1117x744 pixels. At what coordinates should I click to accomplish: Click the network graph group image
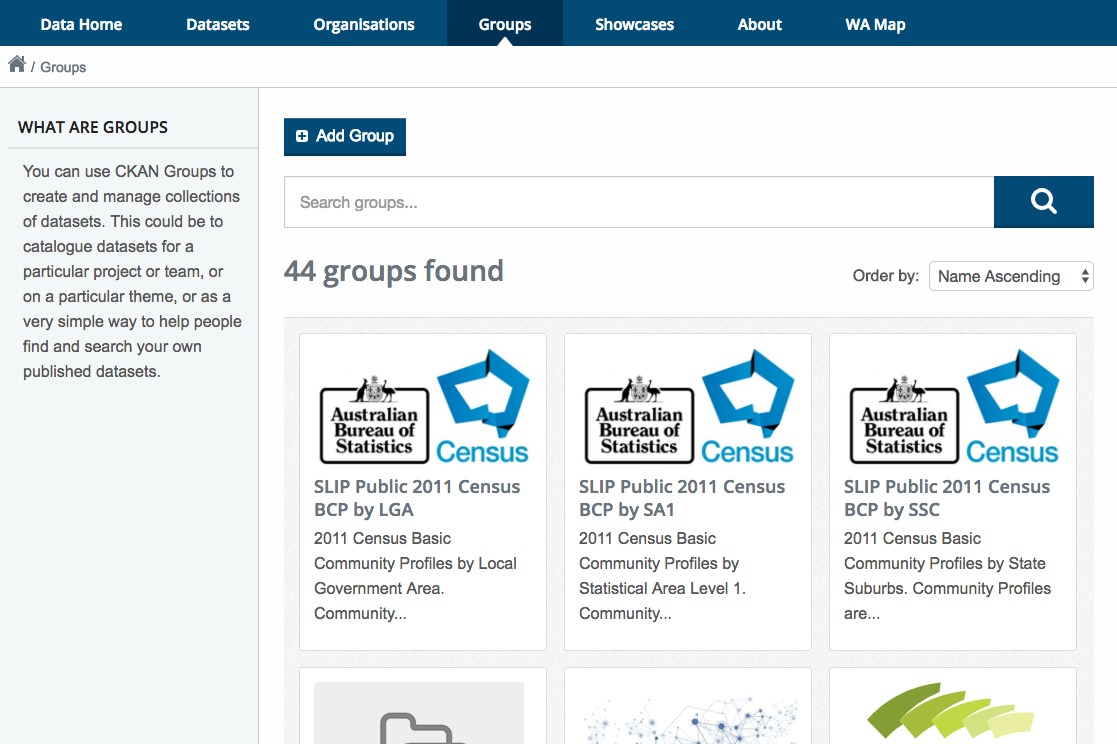[x=688, y=718]
